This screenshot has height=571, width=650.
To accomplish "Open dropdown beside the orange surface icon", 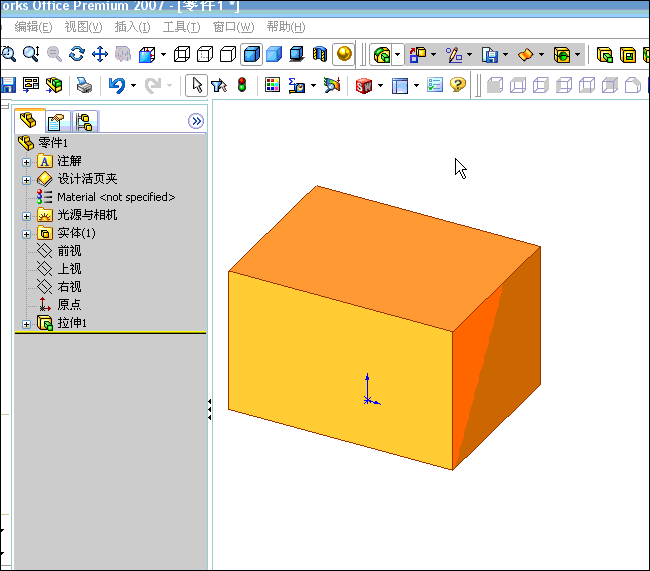I will coord(541,54).
